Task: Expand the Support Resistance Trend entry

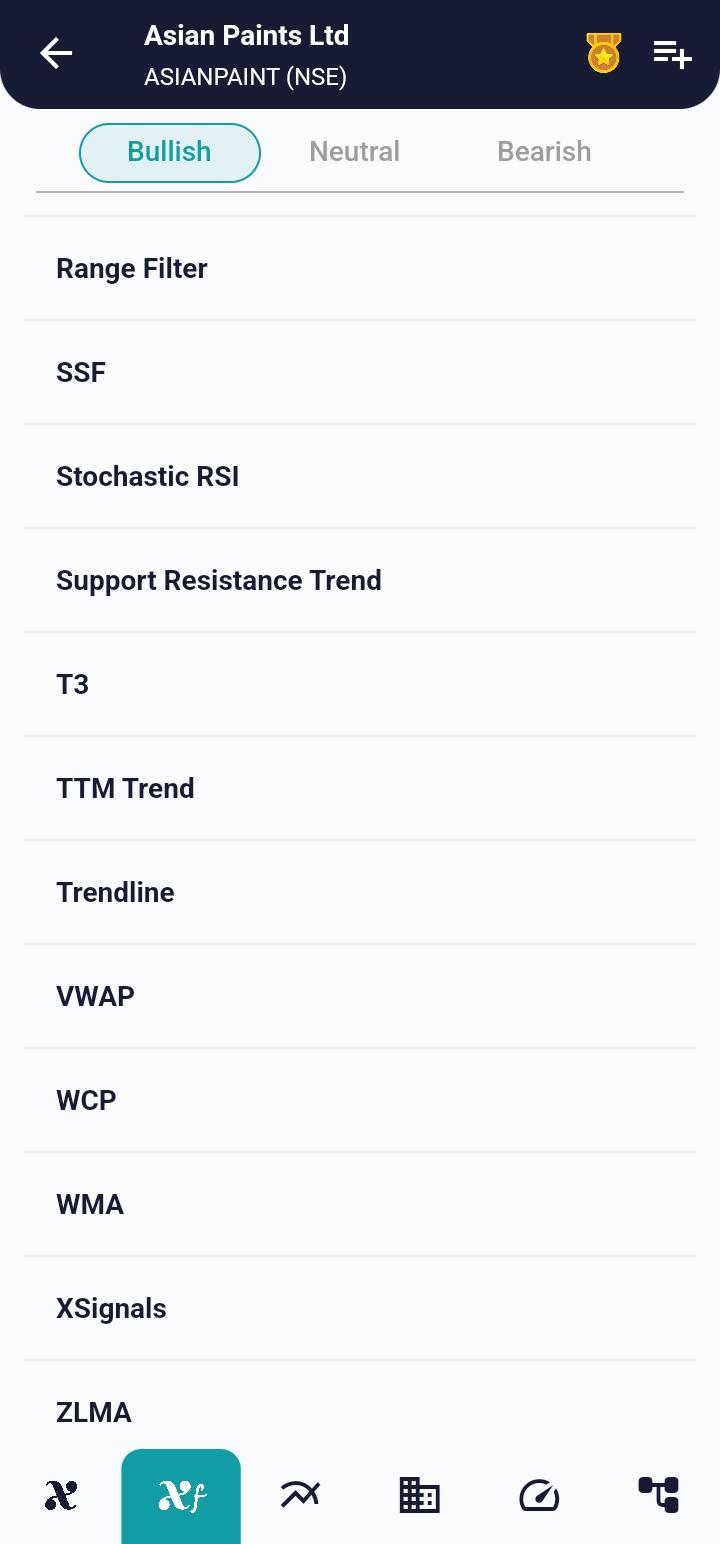Action: tap(360, 580)
